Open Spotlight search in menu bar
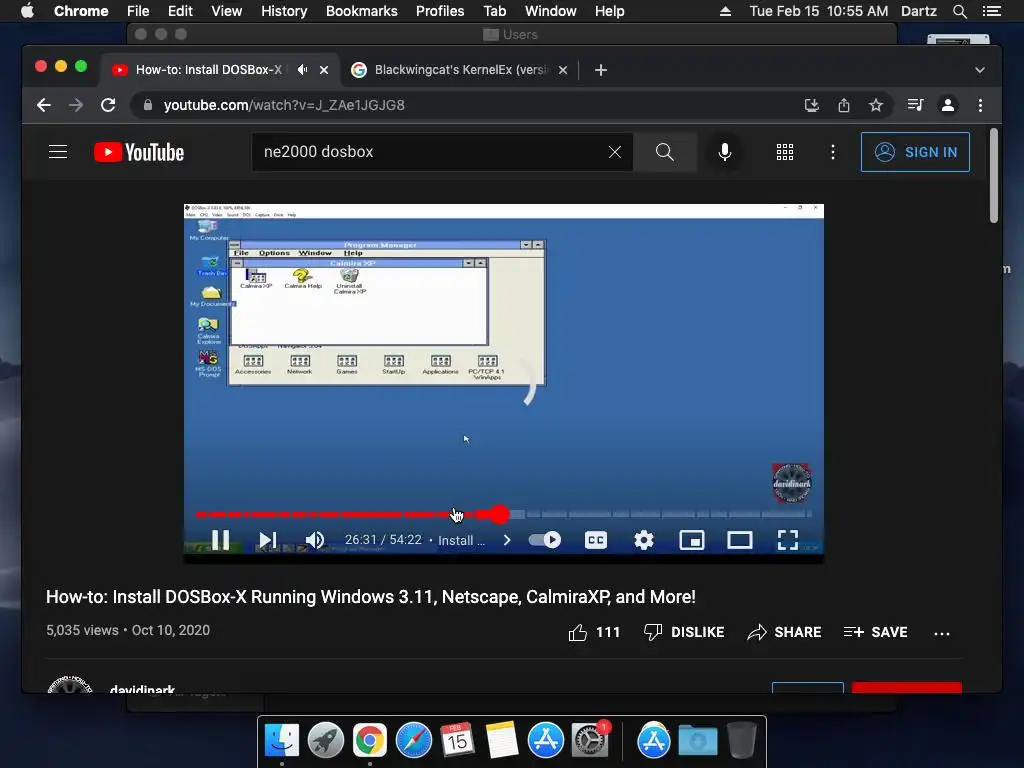 pos(959,11)
